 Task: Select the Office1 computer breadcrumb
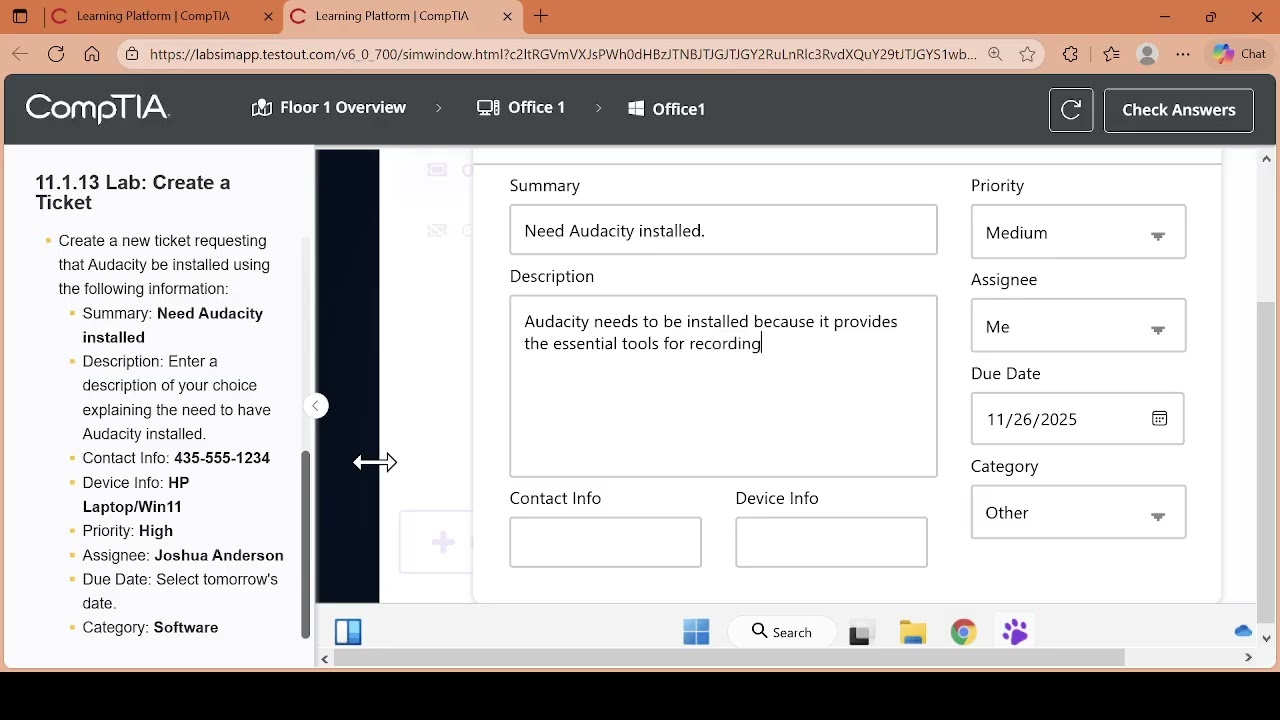coord(666,109)
